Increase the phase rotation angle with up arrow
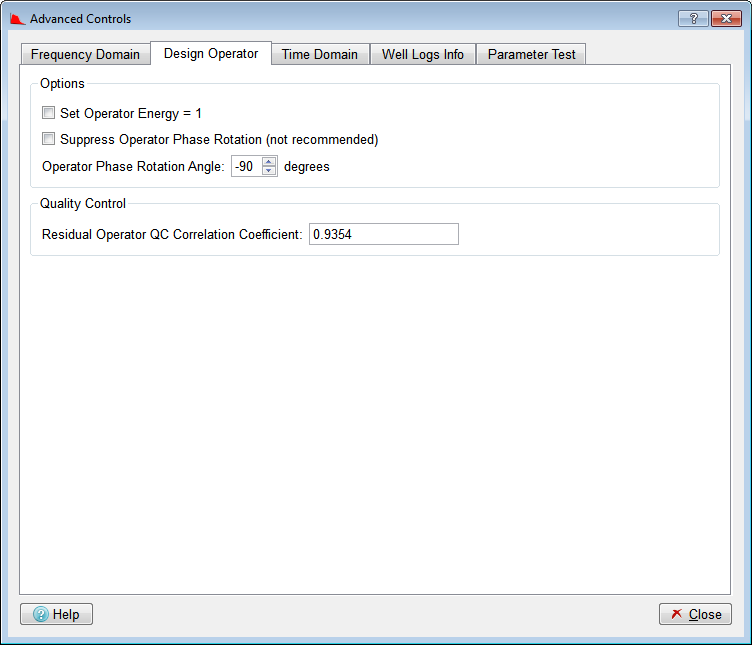This screenshot has height=645, width=752. (x=269, y=162)
